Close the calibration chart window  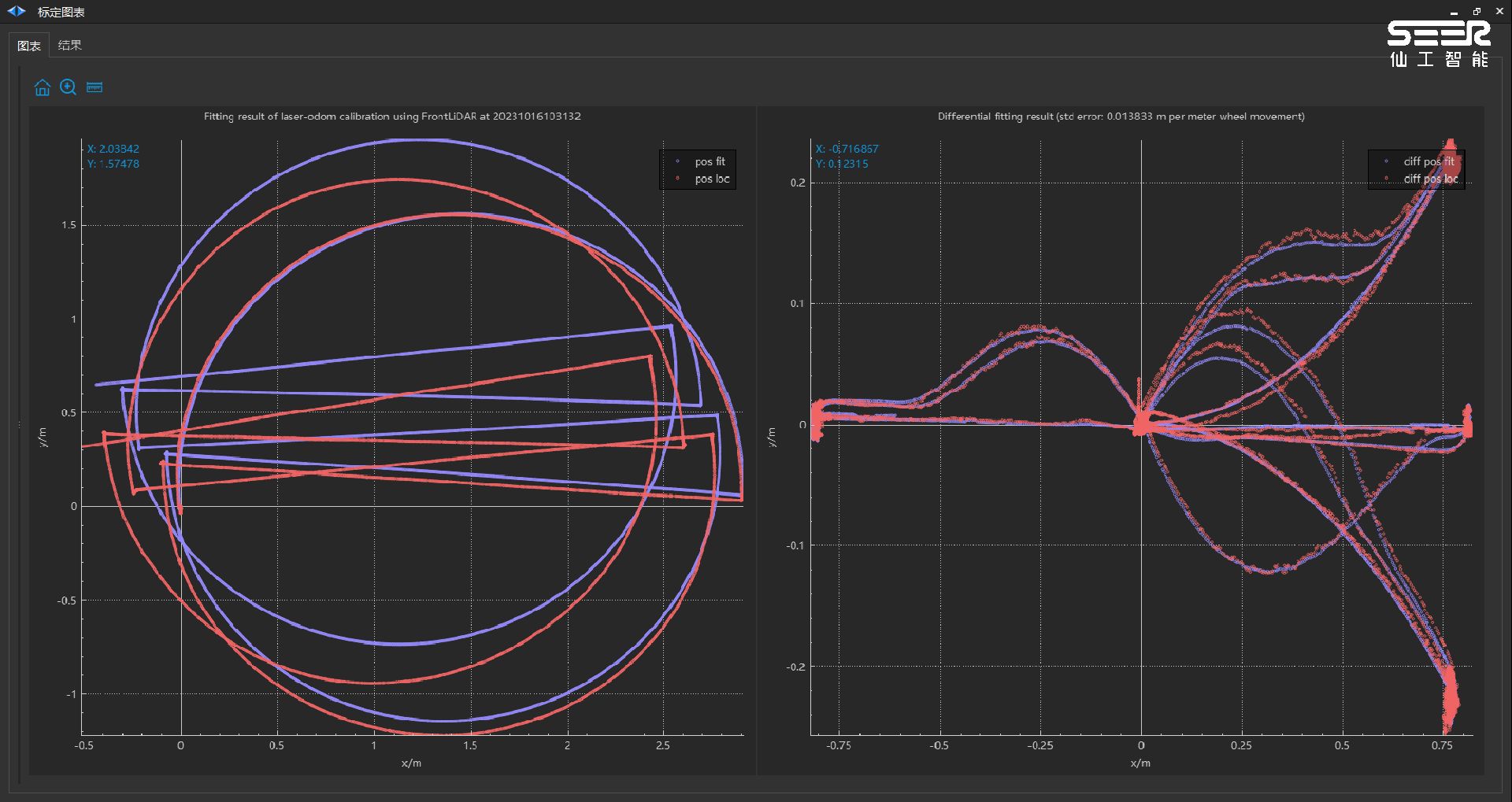(1499, 12)
